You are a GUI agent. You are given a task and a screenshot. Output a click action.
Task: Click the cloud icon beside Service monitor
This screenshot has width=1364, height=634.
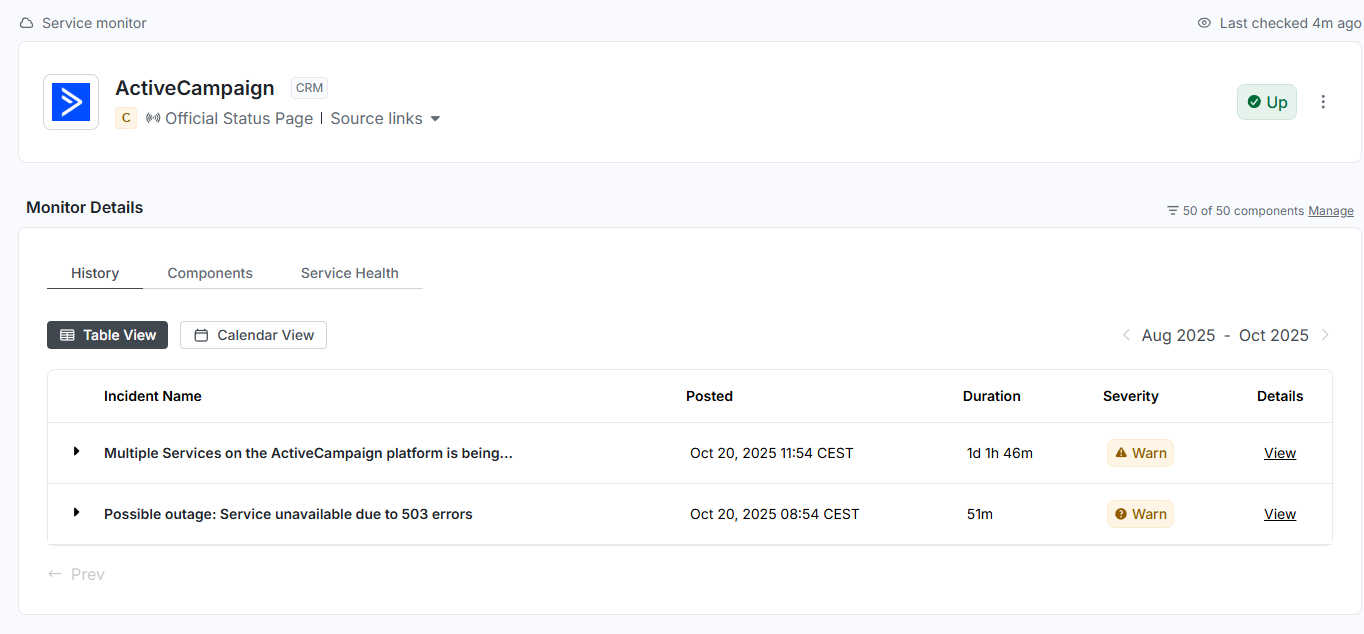(27, 23)
